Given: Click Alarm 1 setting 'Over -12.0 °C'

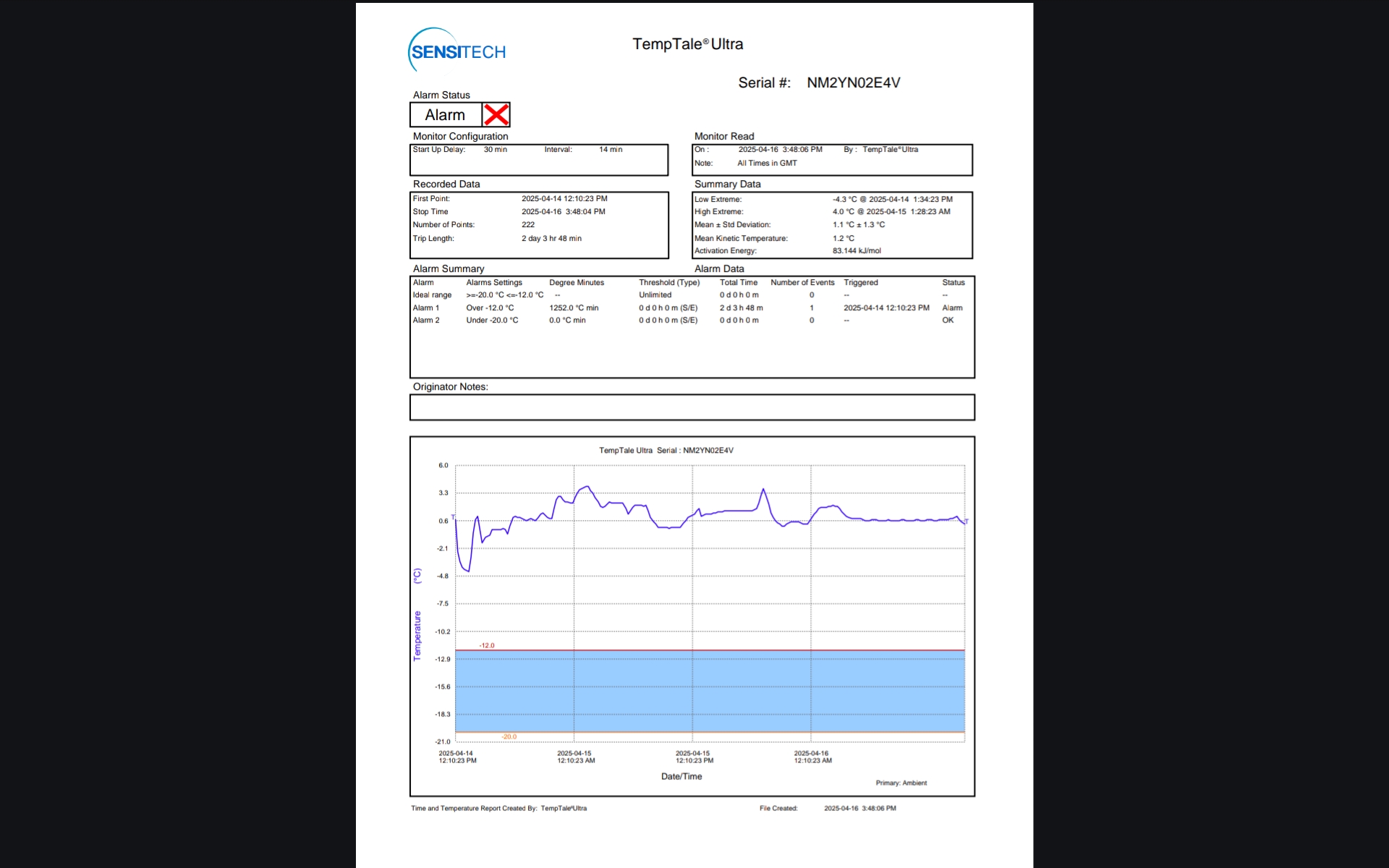Looking at the screenshot, I should click(490, 308).
